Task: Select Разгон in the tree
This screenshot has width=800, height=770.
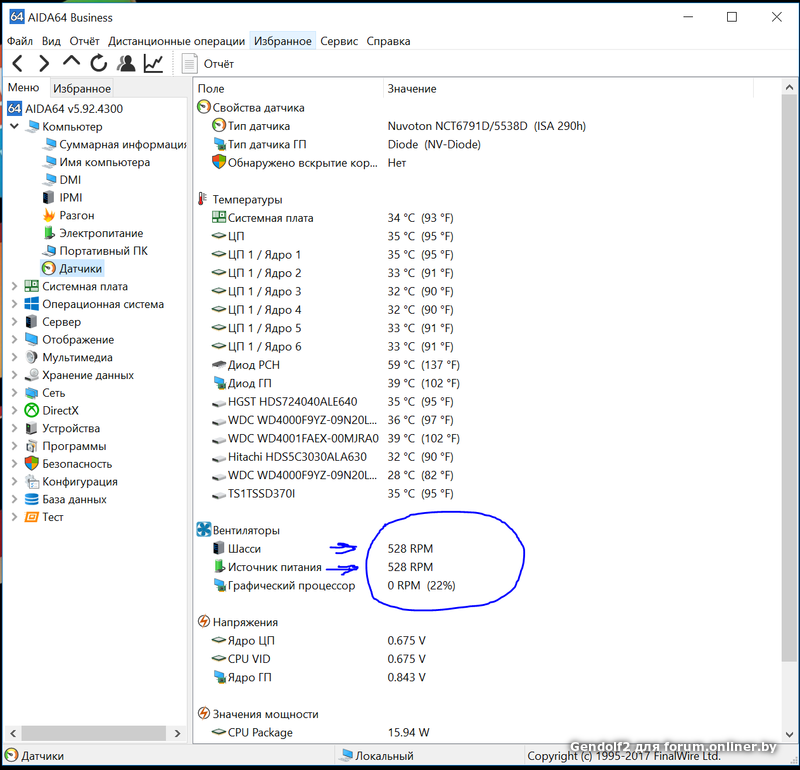Action: pos(76,215)
